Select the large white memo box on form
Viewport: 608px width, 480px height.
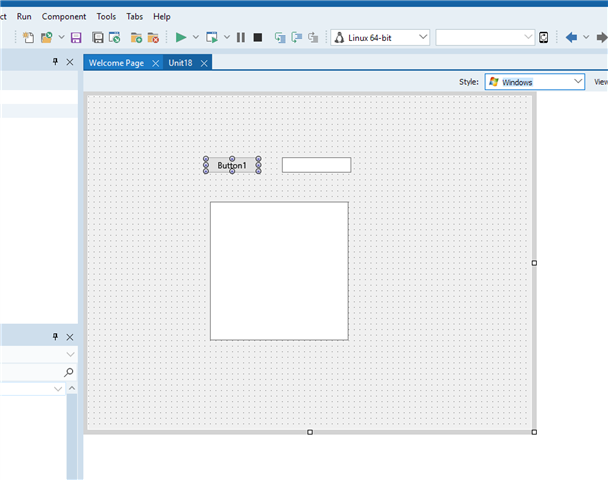[x=279, y=271]
